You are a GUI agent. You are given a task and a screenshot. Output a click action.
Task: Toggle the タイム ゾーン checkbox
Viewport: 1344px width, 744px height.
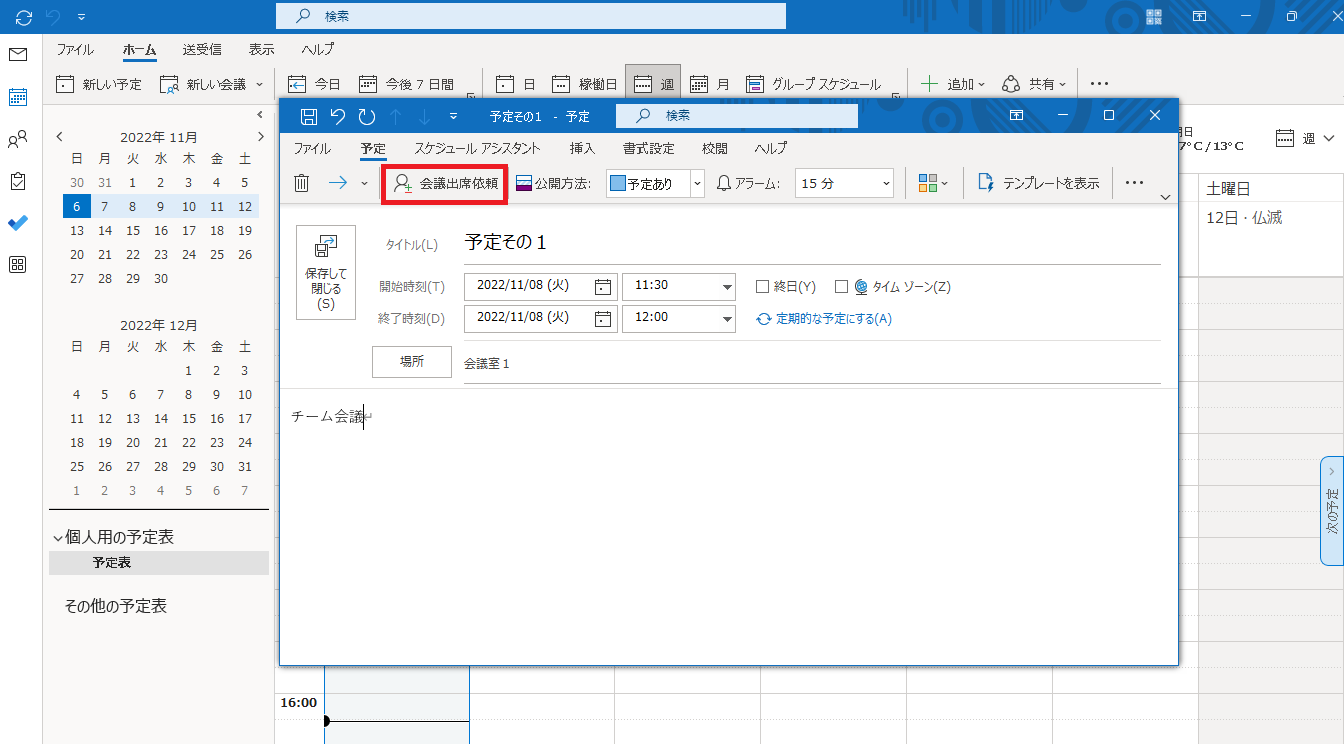(841, 287)
